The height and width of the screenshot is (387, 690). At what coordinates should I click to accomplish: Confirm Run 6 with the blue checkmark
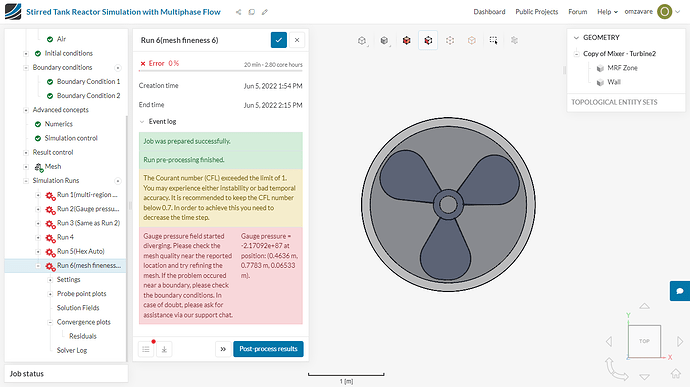point(279,40)
